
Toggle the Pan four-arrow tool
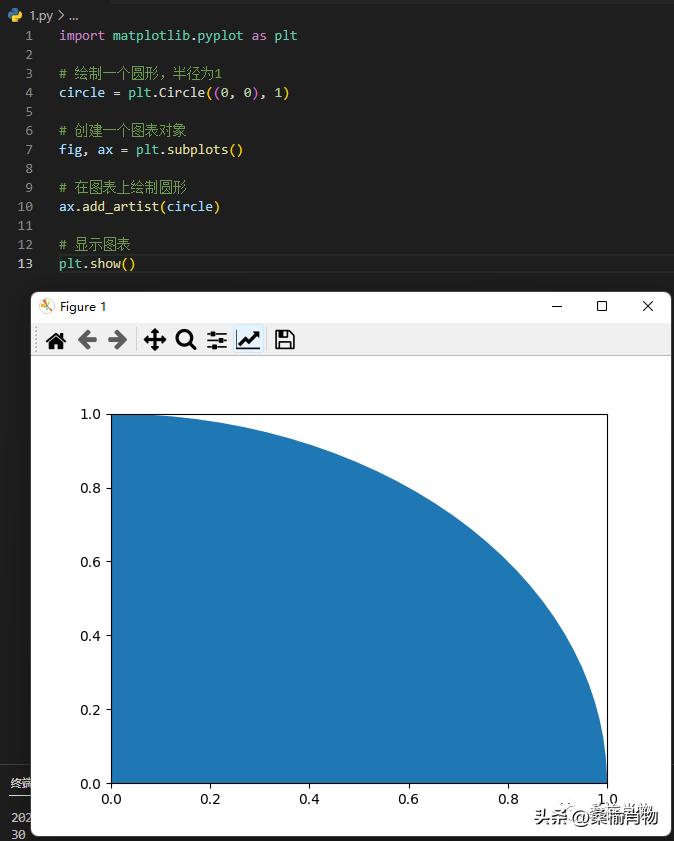tap(155, 340)
